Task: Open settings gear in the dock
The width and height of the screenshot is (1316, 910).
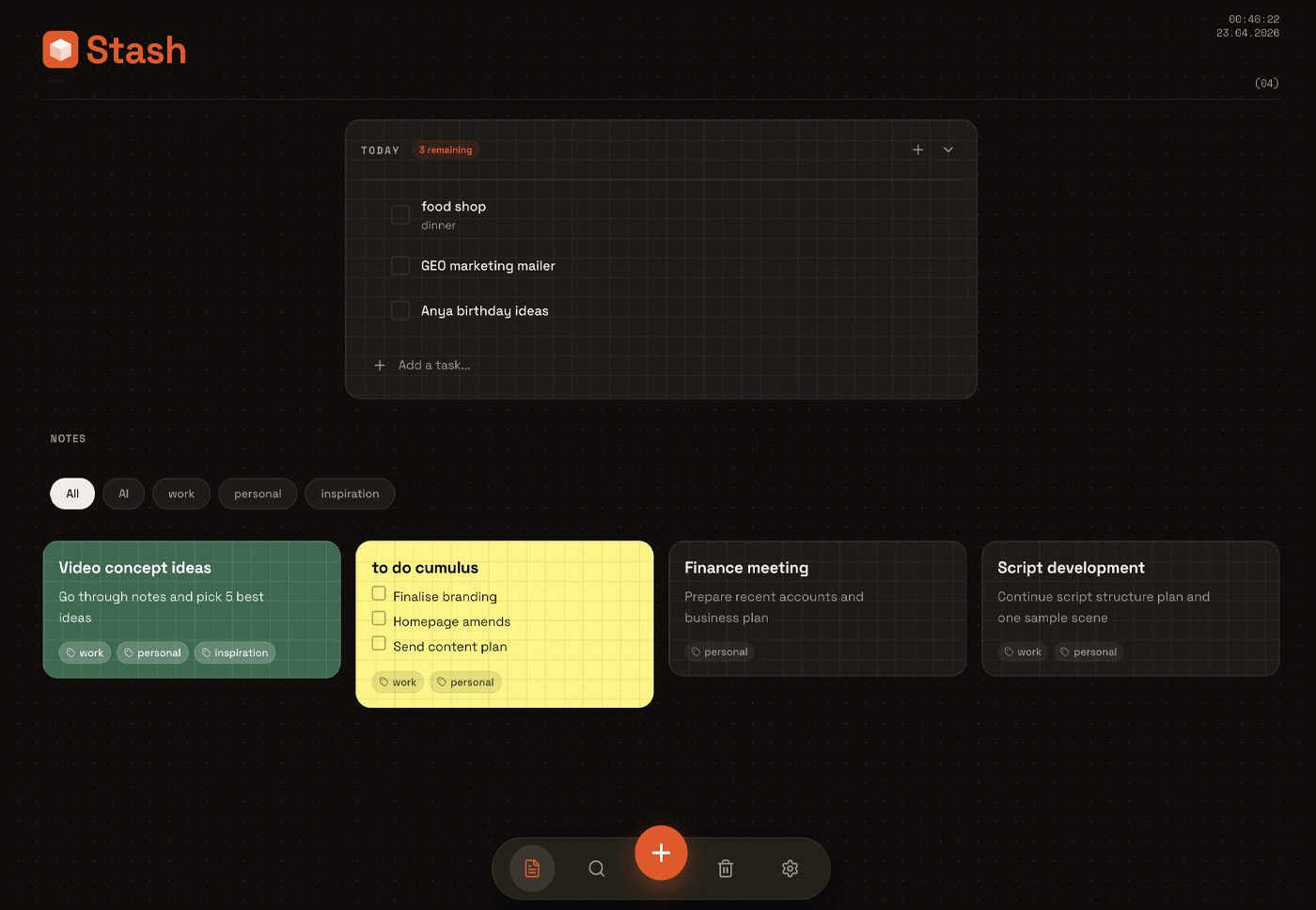Action: [790, 869]
